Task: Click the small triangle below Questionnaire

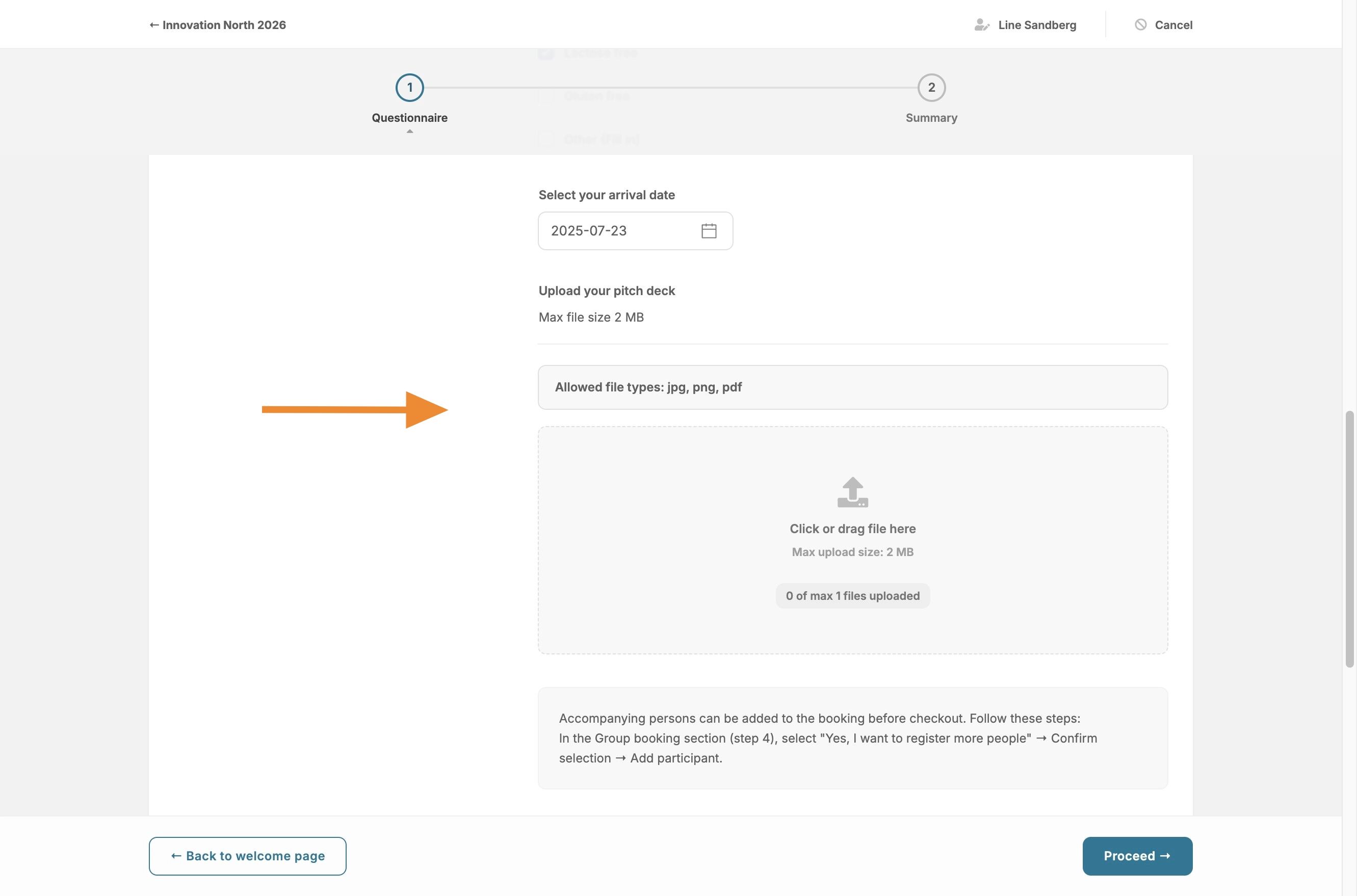Action: coord(410,131)
